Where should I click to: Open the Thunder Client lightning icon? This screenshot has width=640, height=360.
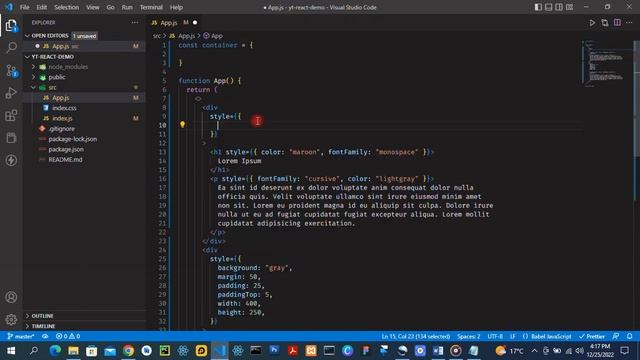(11, 160)
